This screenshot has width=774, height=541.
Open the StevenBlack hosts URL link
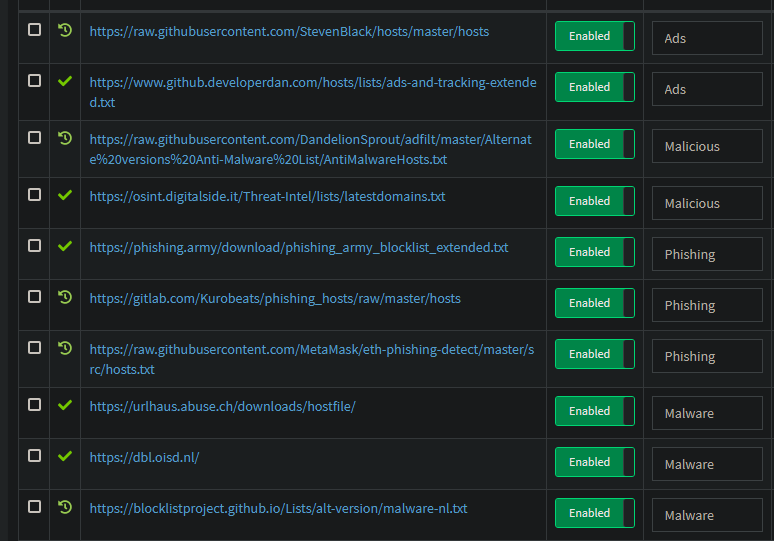(289, 32)
